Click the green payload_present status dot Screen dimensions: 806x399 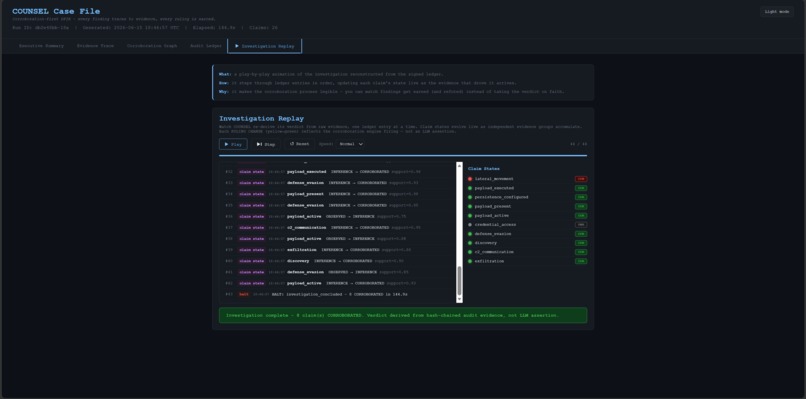pos(470,206)
